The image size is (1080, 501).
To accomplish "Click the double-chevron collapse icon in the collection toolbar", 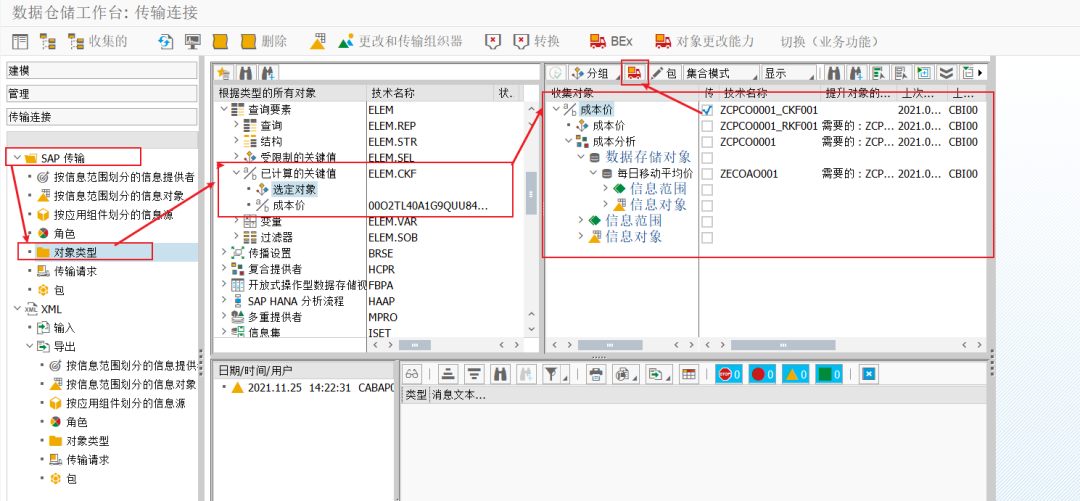I will (946, 72).
